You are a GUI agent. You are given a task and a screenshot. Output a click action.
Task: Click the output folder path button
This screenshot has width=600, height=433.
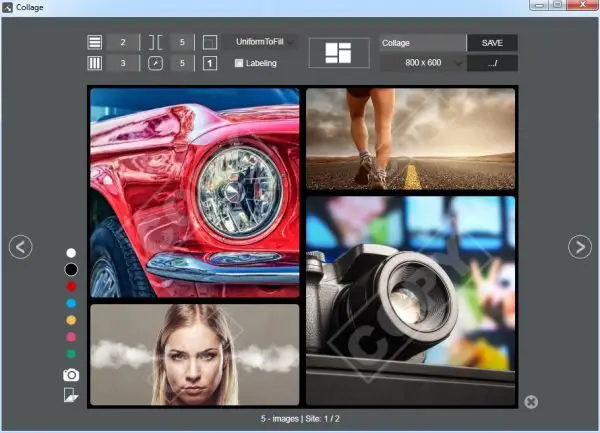coord(492,63)
